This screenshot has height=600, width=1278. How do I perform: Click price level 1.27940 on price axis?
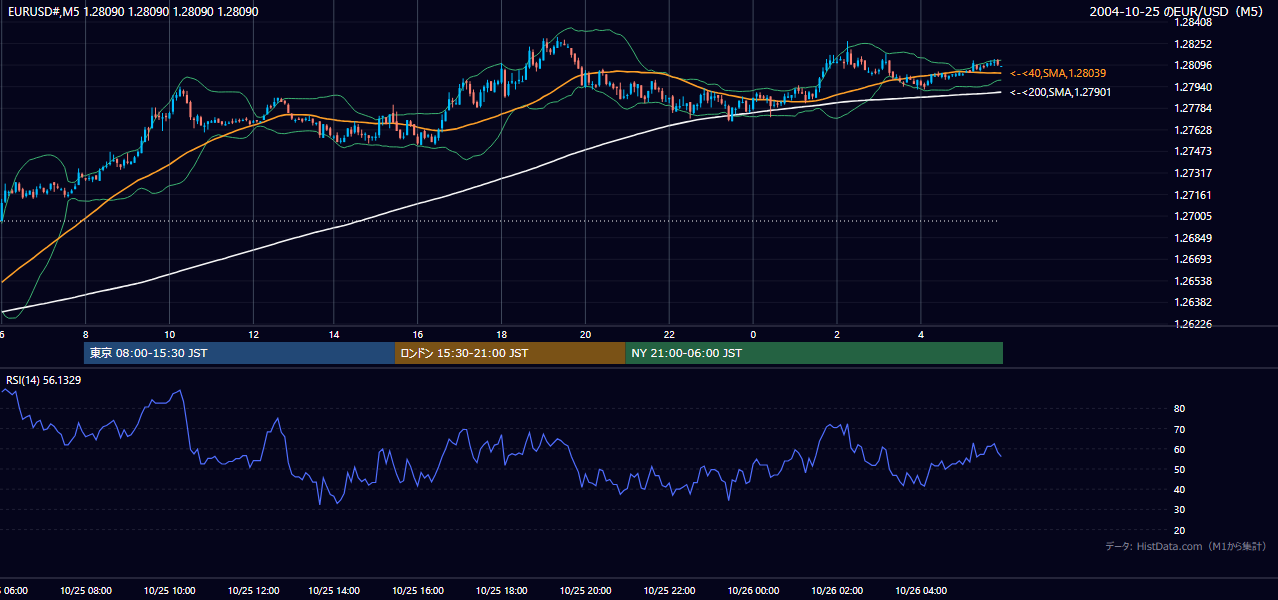[x=1193, y=87]
